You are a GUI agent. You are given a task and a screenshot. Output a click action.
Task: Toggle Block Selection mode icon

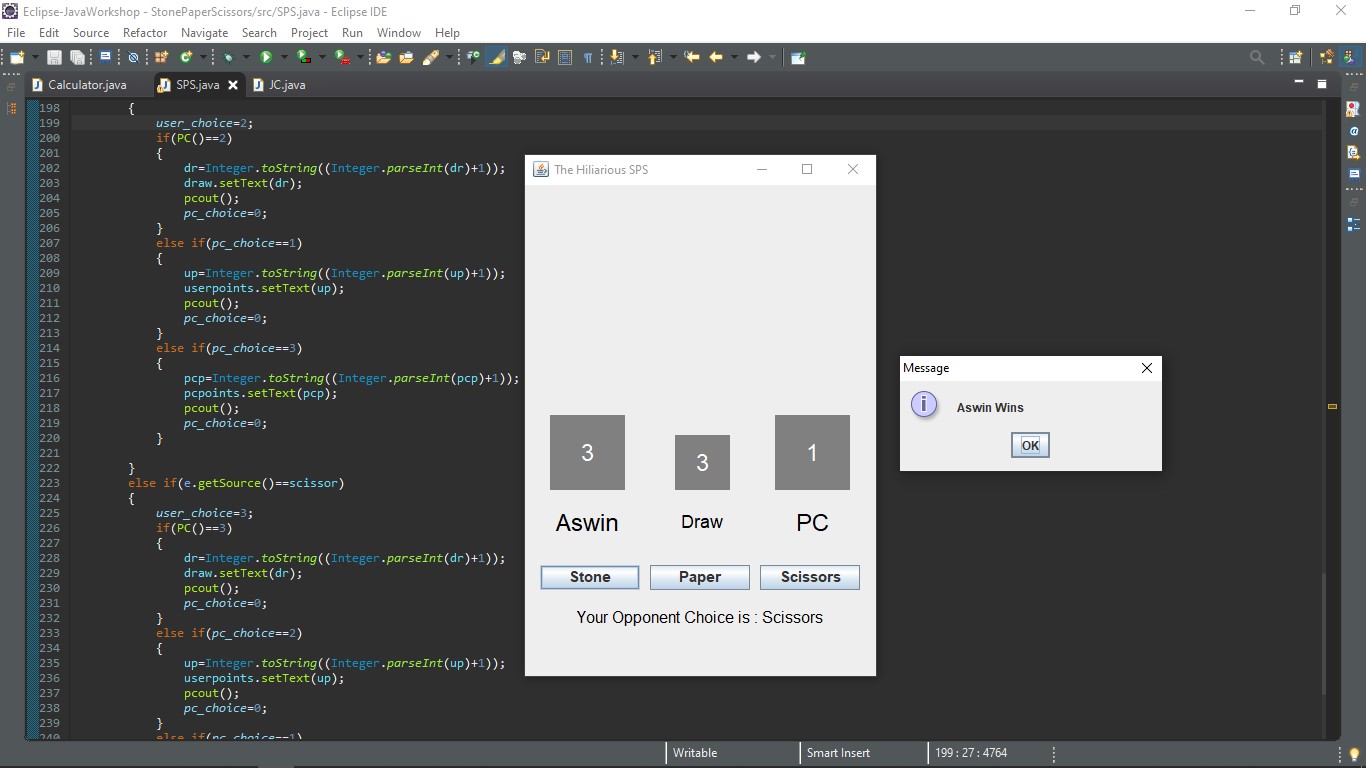click(x=565, y=58)
